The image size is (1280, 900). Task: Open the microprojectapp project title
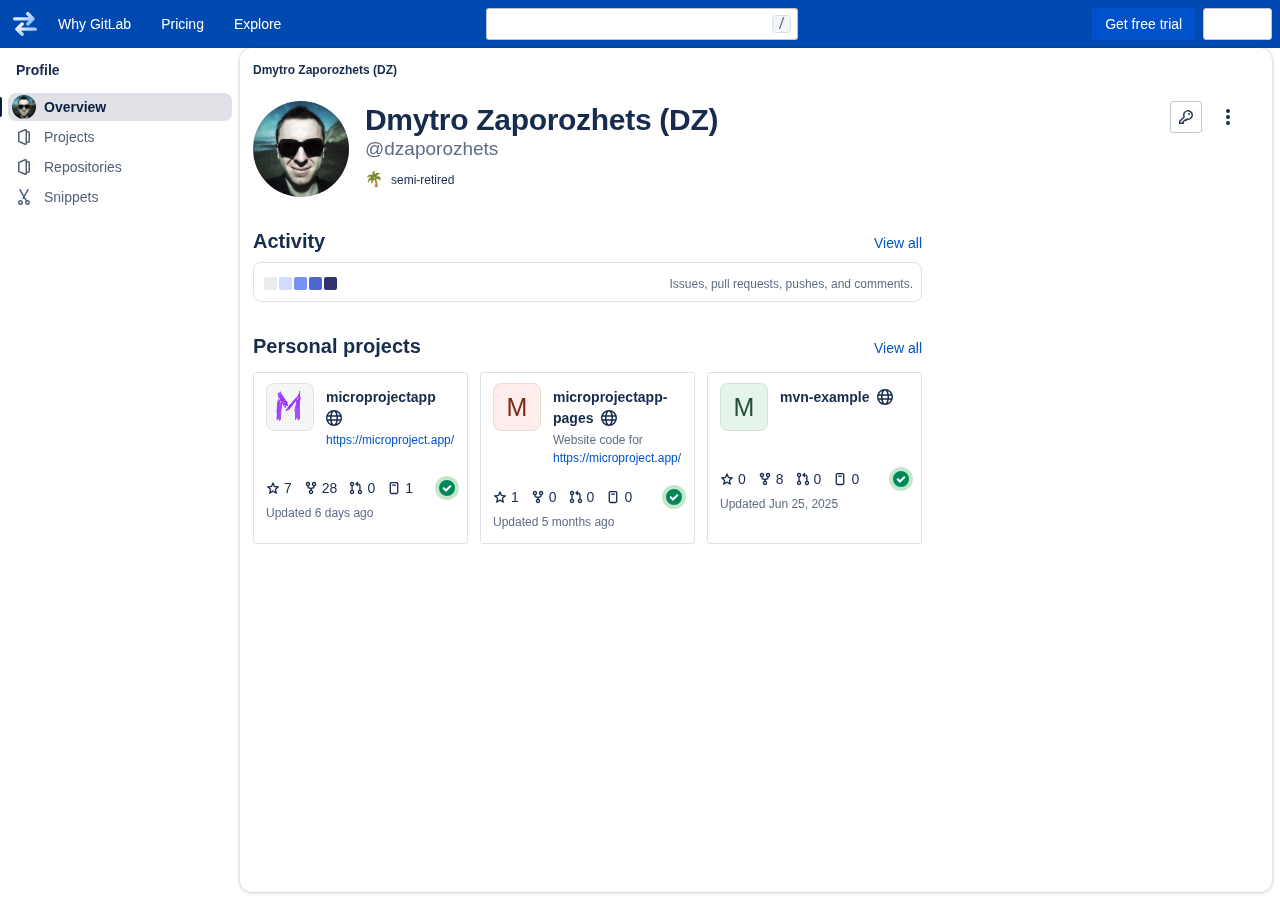[x=381, y=397]
